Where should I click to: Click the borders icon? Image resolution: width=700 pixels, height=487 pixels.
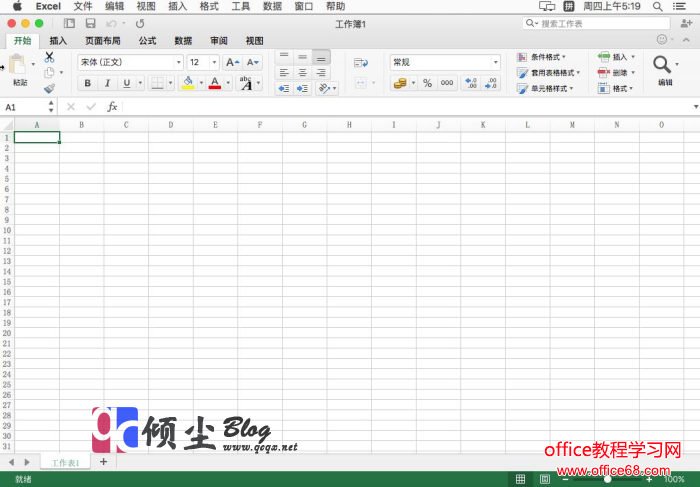157,83
